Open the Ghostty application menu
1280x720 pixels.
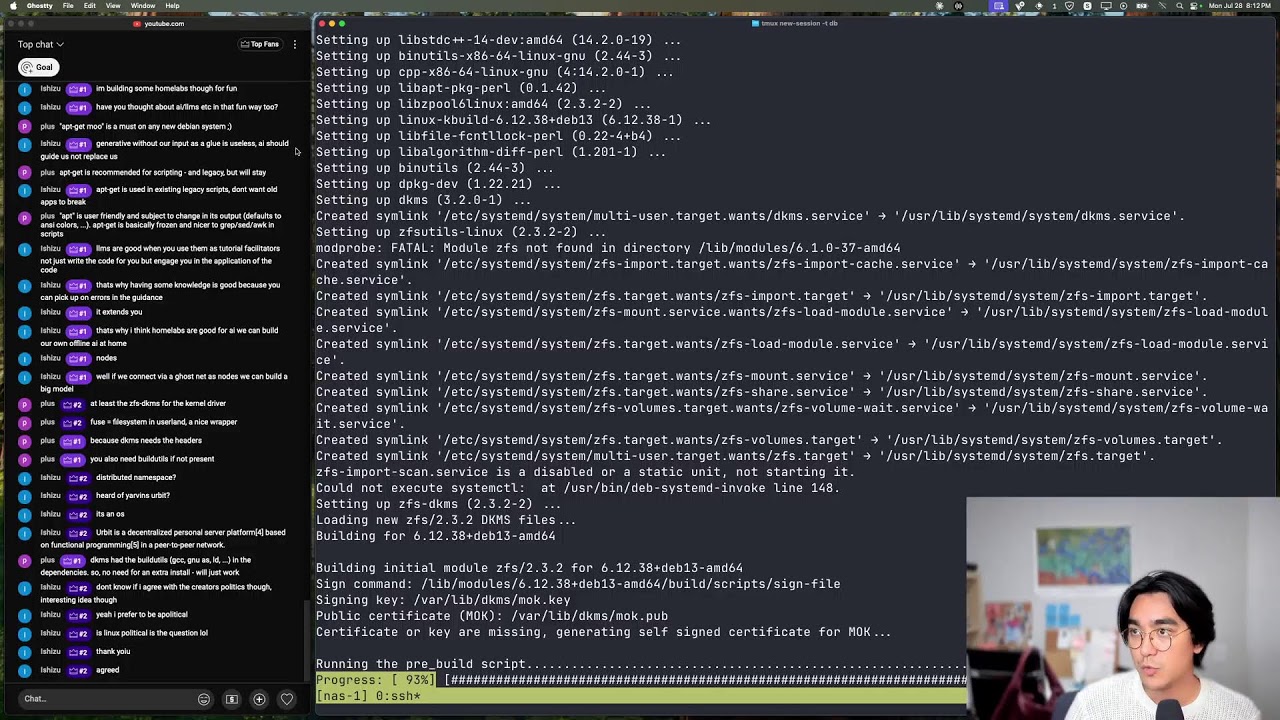[40, 6]
